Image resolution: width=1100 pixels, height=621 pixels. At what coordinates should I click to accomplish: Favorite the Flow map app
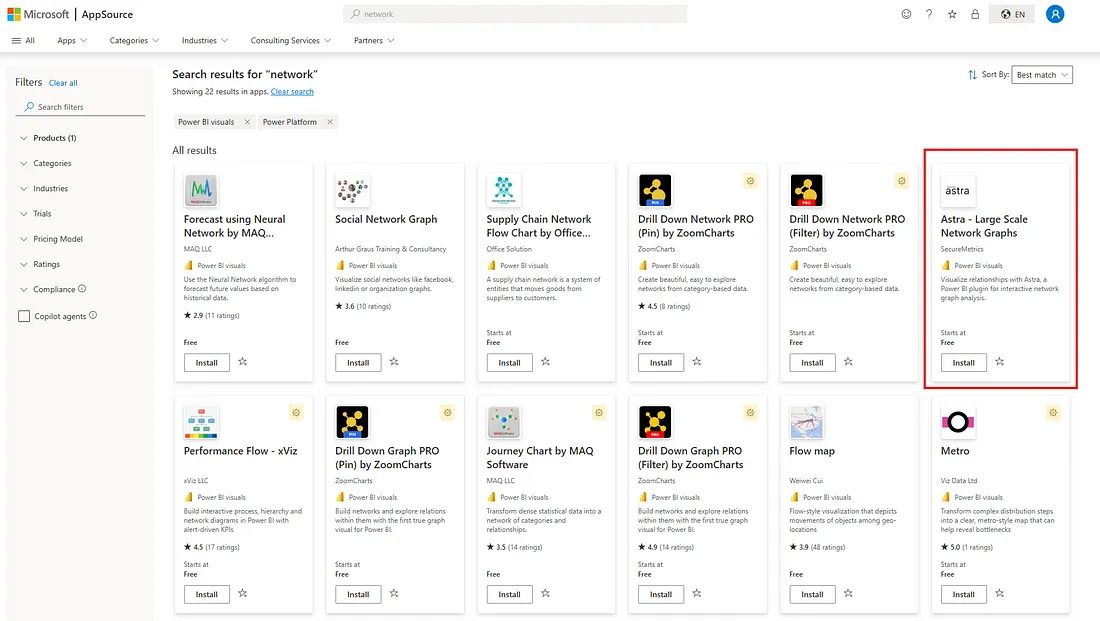pos(848,594)
